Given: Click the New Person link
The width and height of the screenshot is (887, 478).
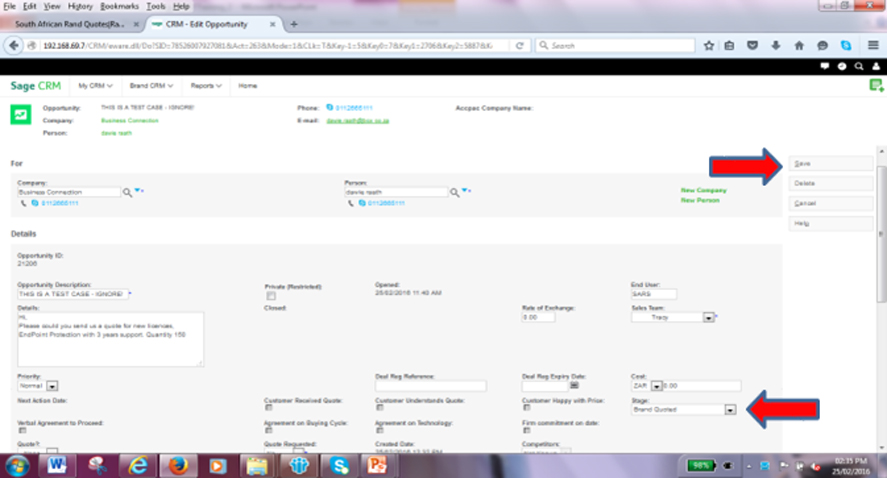Looking at the screenshot, I should coord(700,200).
